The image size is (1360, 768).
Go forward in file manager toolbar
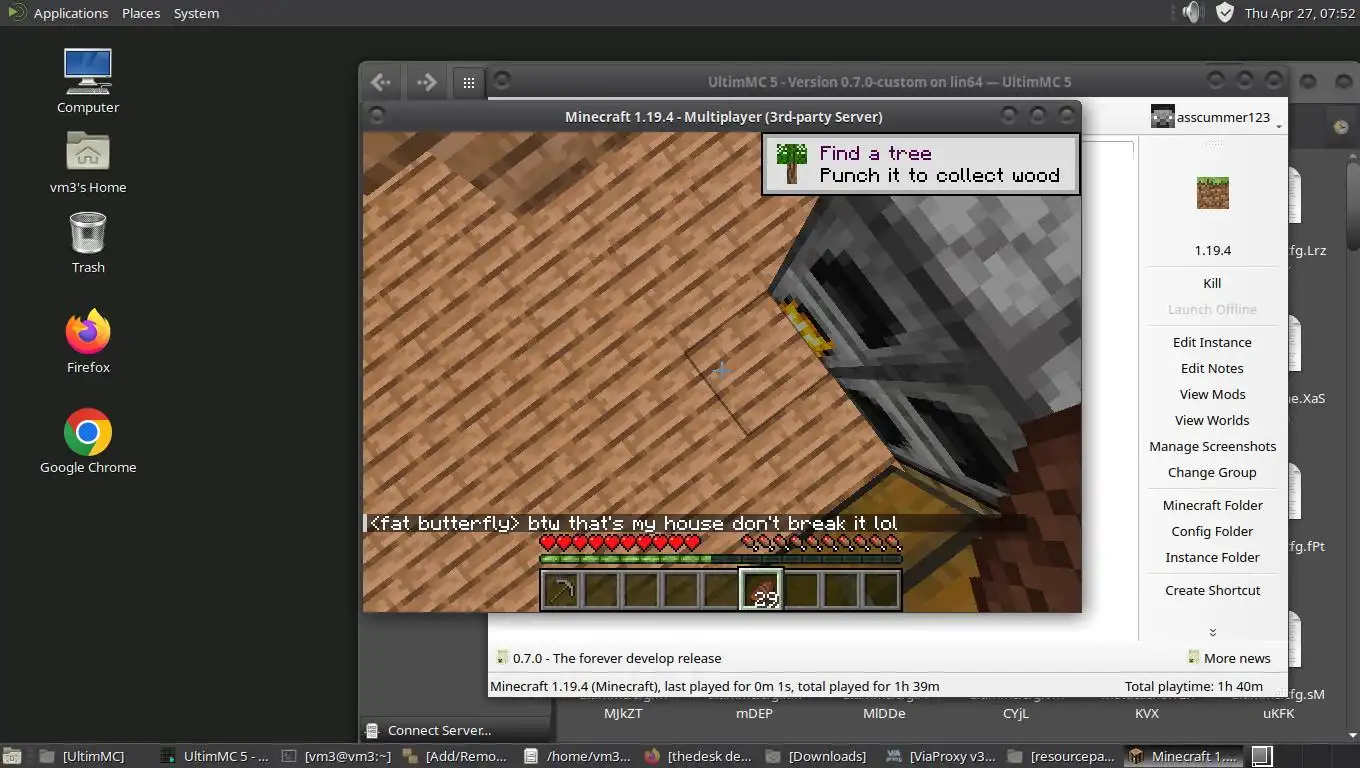click(x=426, y=82)
